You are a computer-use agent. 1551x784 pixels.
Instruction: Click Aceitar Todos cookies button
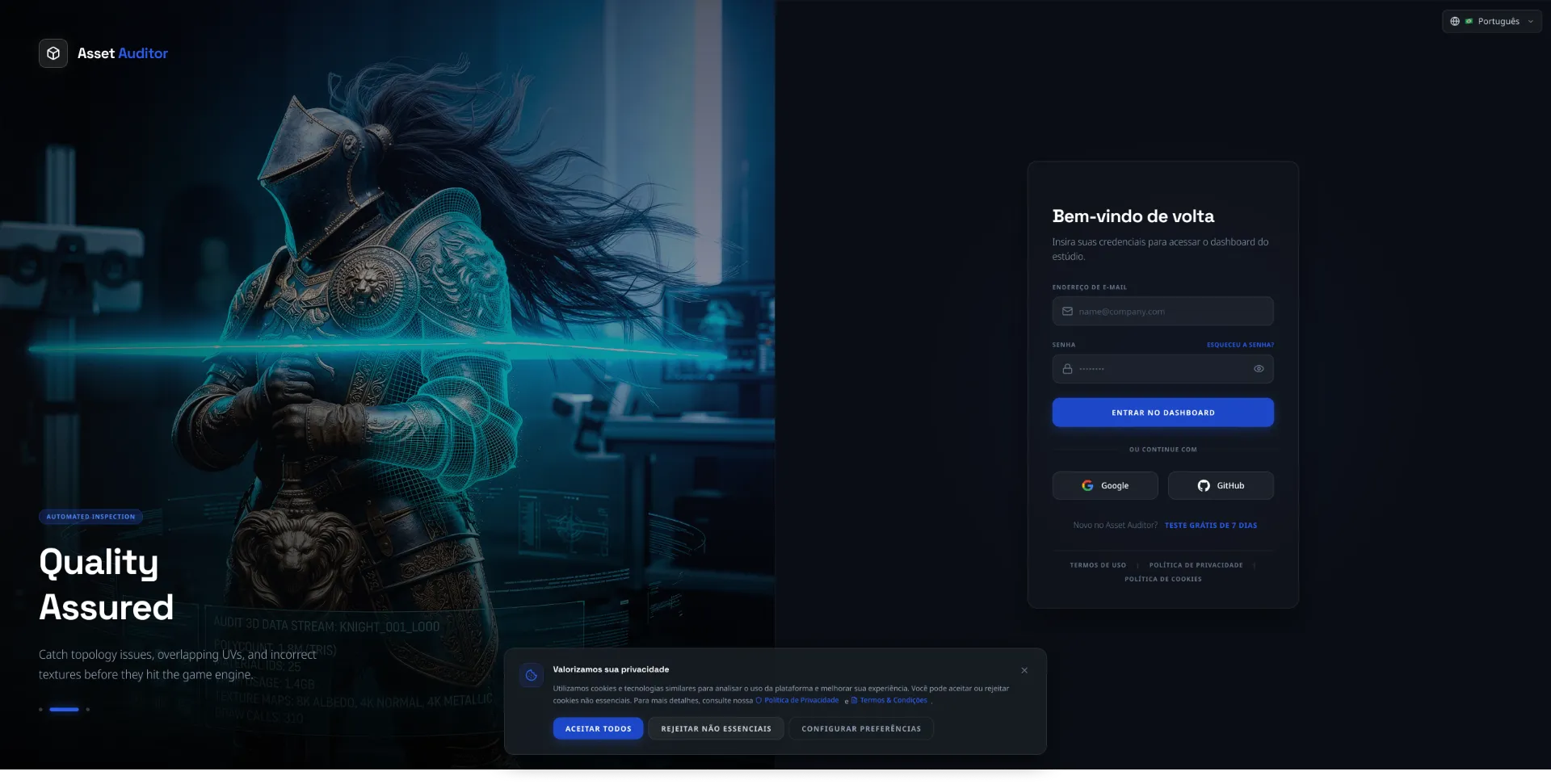pyautogui.click(x=599, y=729)
